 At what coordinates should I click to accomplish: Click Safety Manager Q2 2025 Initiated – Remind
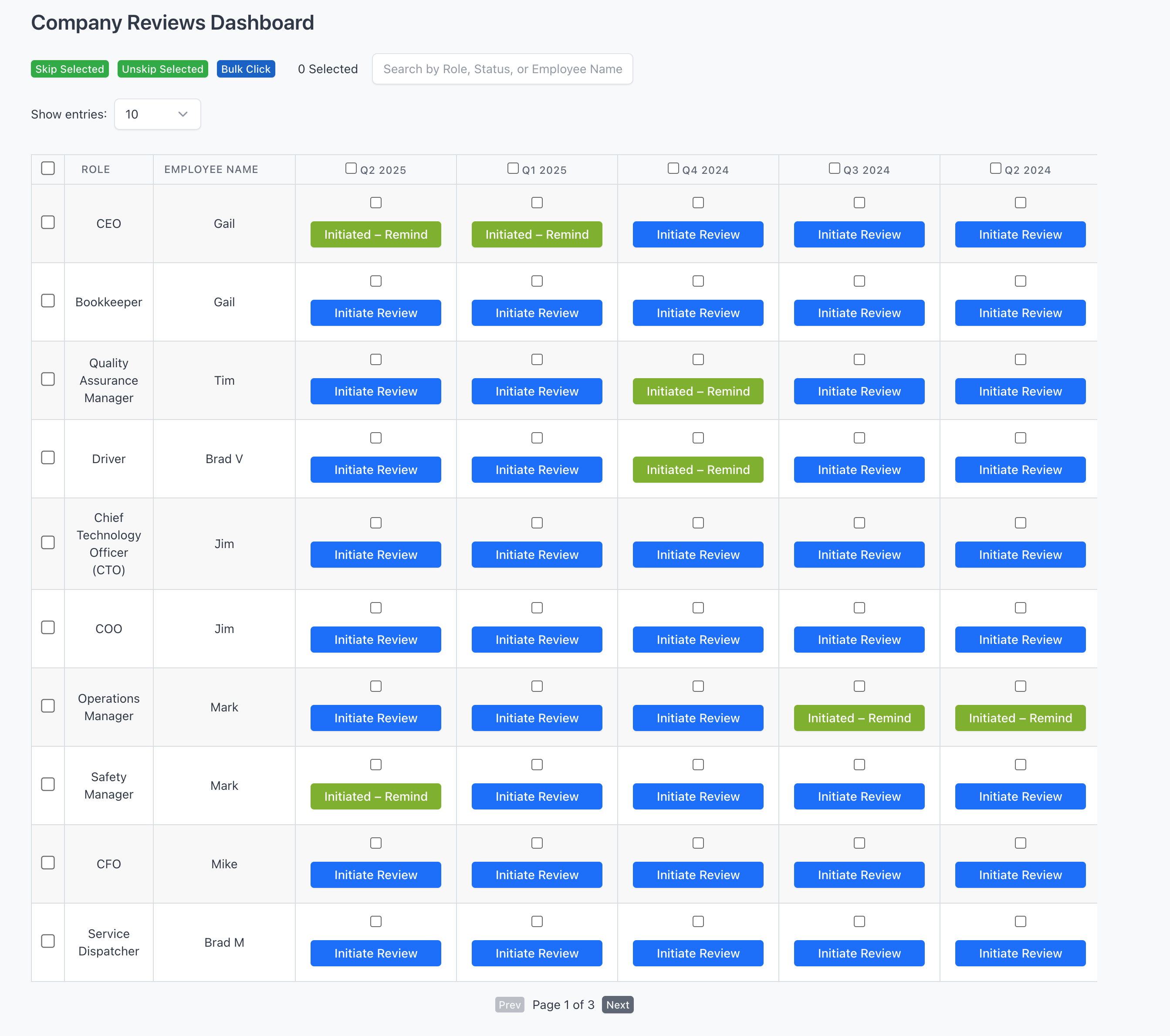[375, 796]
